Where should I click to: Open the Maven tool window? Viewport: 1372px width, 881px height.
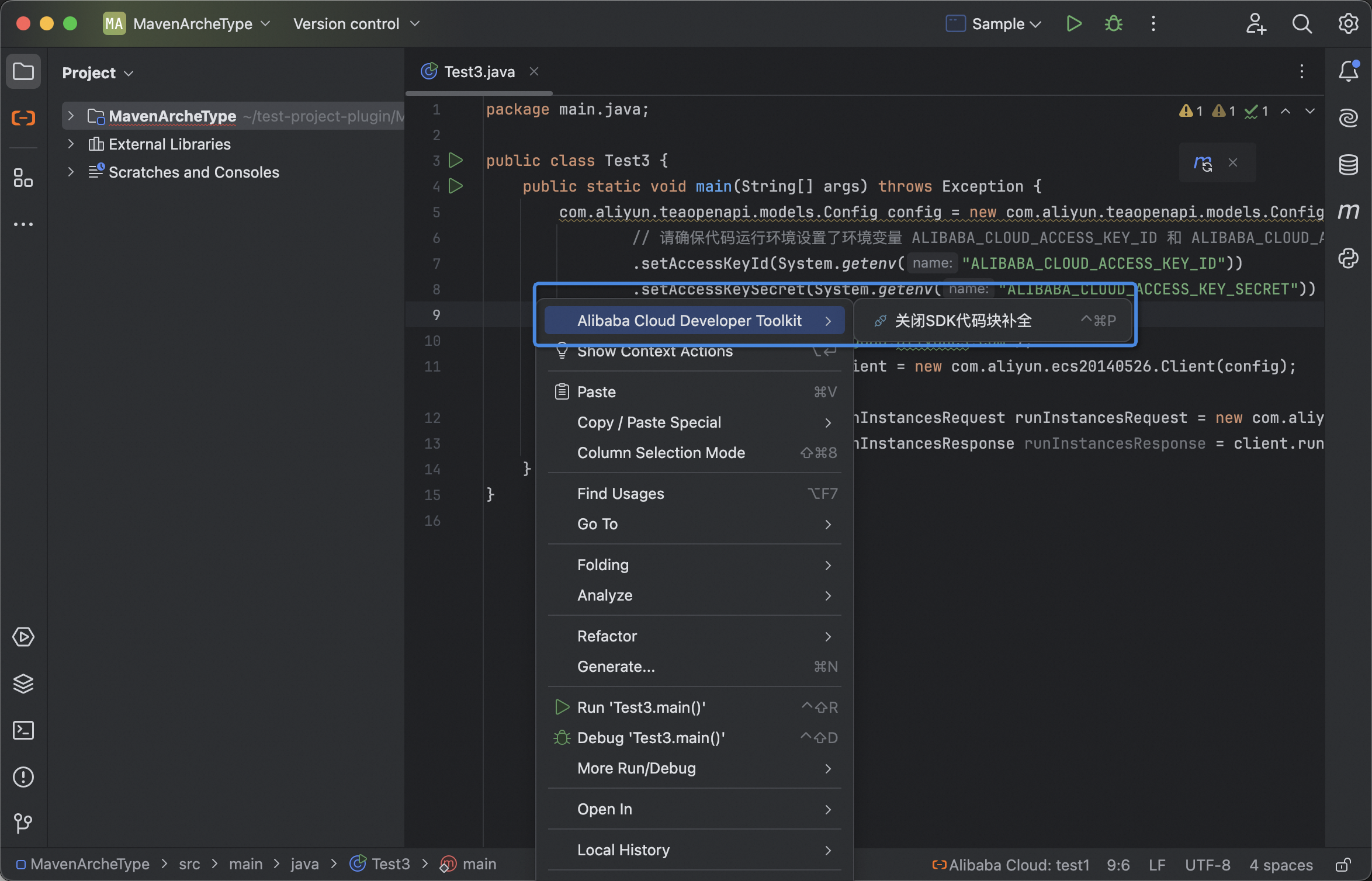point(1349,211)
